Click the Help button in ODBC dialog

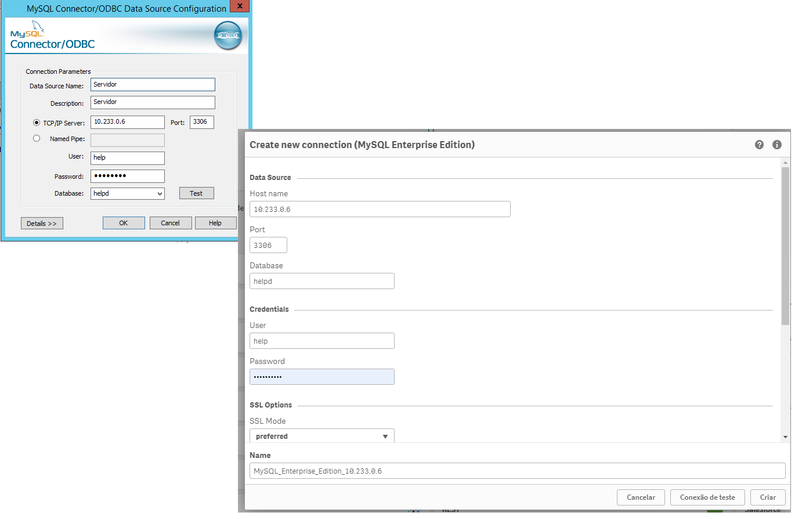point(215,223)
